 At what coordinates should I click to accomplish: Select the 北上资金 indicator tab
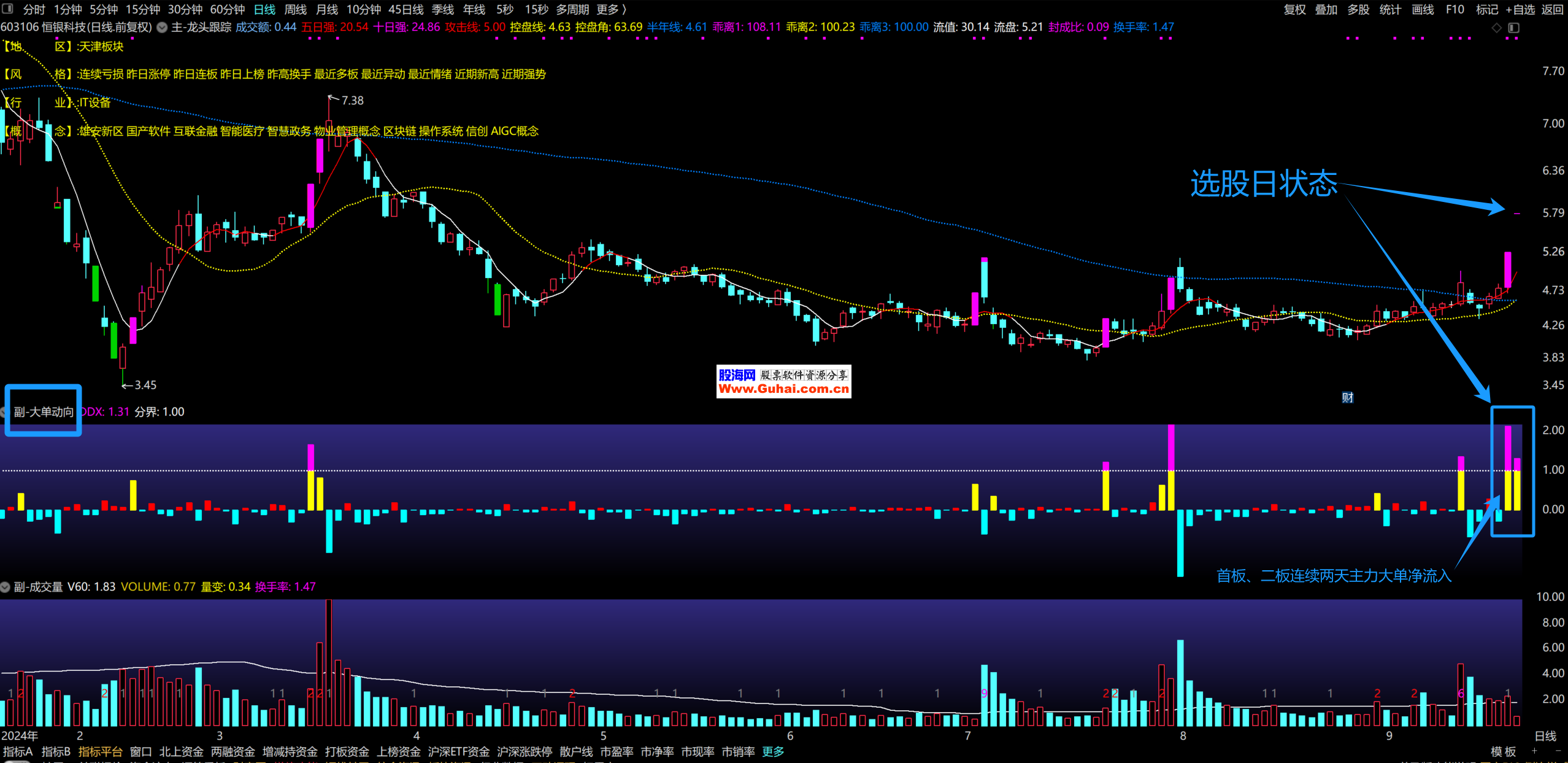pos(181,751)
